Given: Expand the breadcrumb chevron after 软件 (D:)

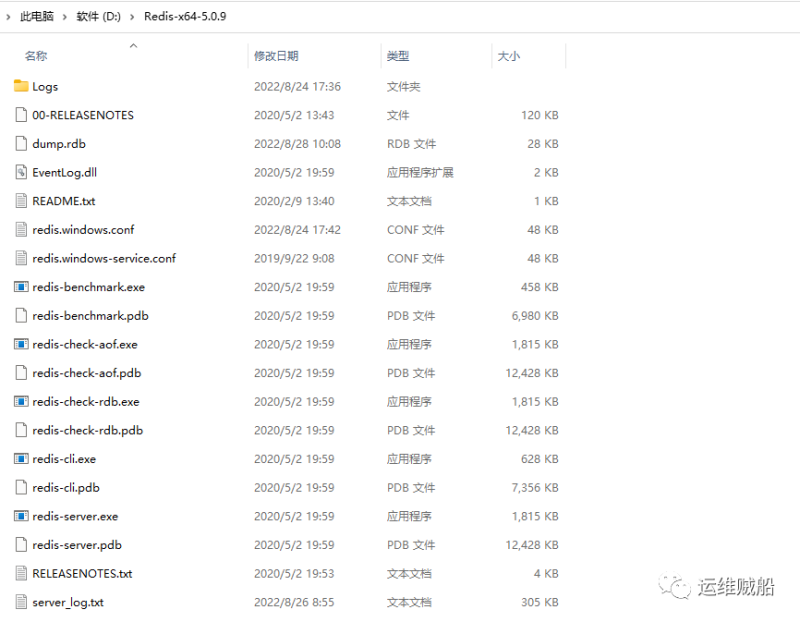Looking at the screenshot, I should click(x=131, y=16).
